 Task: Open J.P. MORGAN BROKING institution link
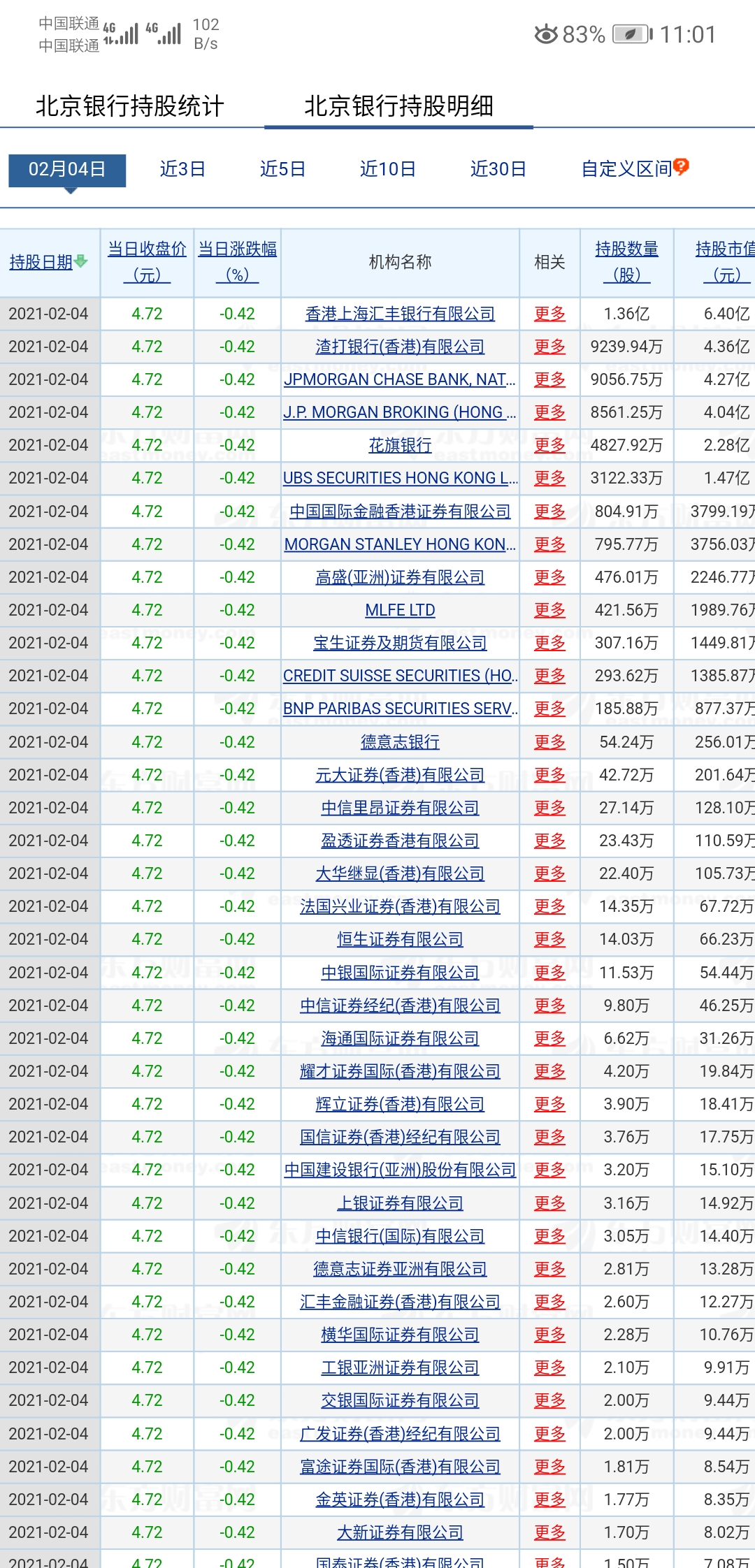click(400, 413)
